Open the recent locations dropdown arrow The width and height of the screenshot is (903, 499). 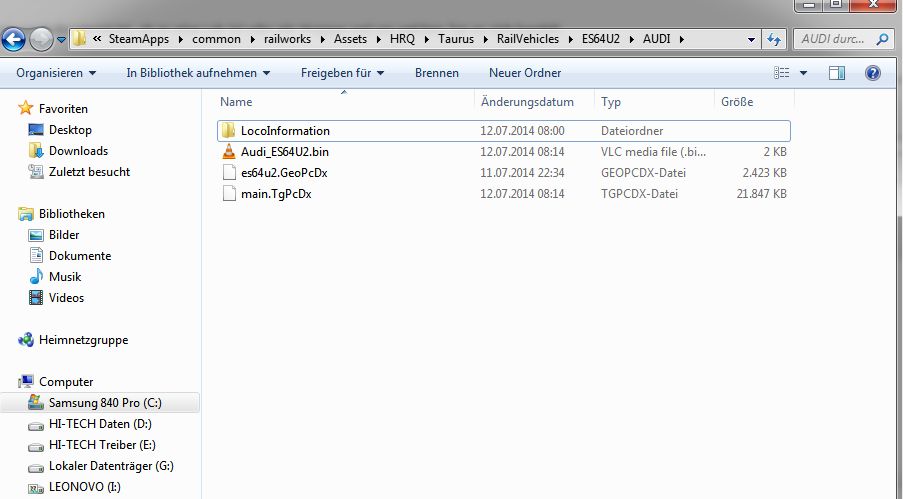pos(61,39)
